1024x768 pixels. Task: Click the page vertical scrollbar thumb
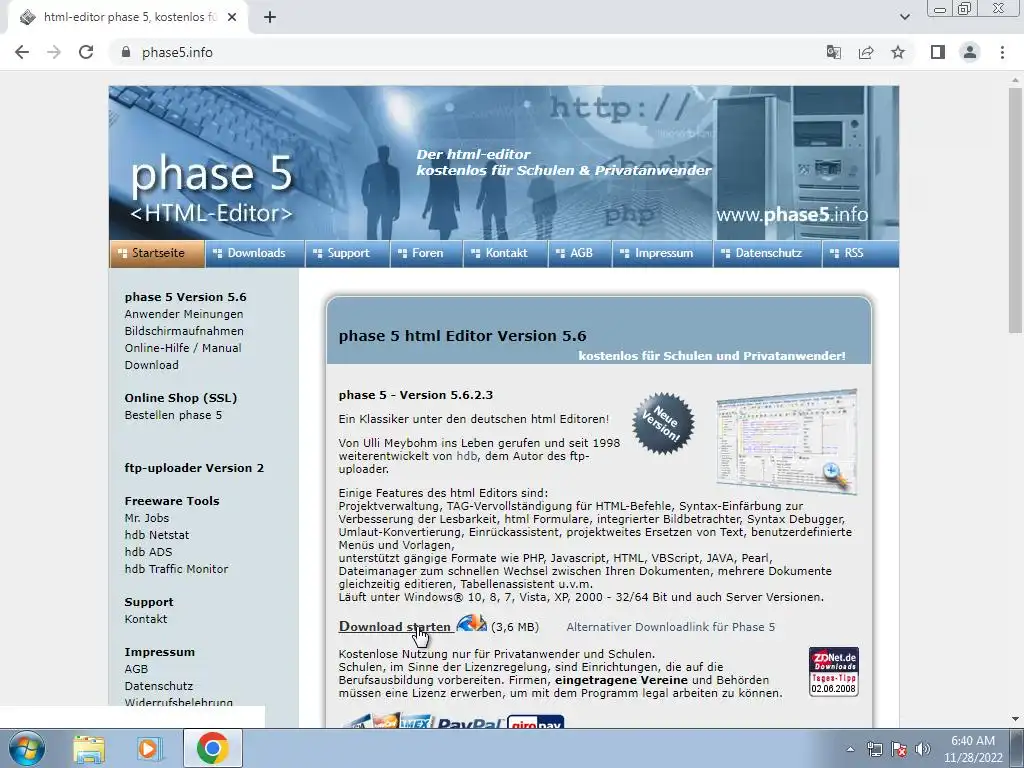click(x=1015, y=210)
